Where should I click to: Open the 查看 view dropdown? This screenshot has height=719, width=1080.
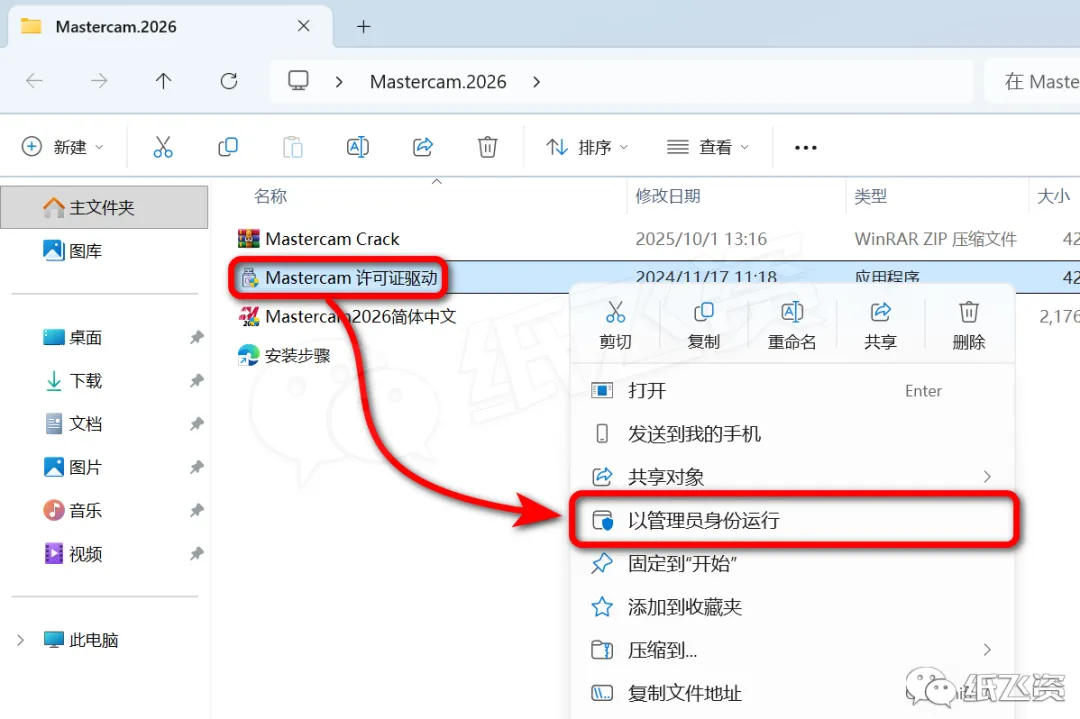click(707, 147)
